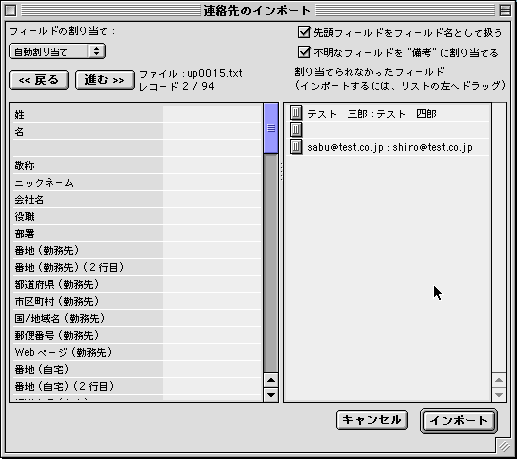Click the ファイル : up0015.txt label

click(191, 73)
